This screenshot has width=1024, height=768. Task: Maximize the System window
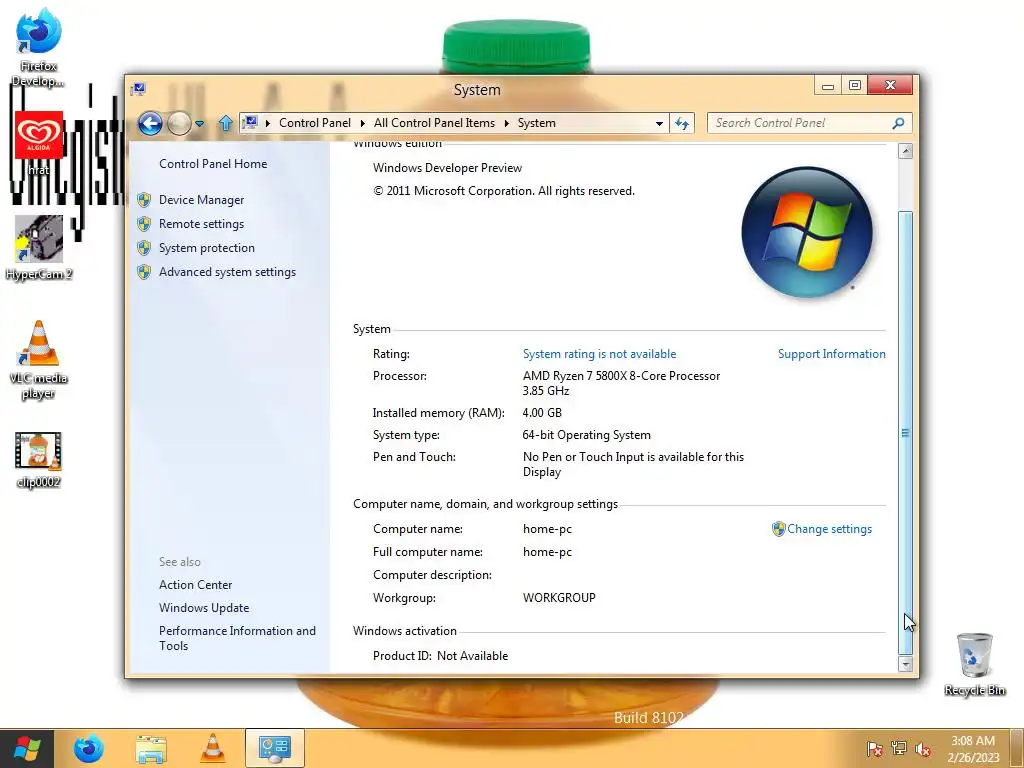pos(855,86)
